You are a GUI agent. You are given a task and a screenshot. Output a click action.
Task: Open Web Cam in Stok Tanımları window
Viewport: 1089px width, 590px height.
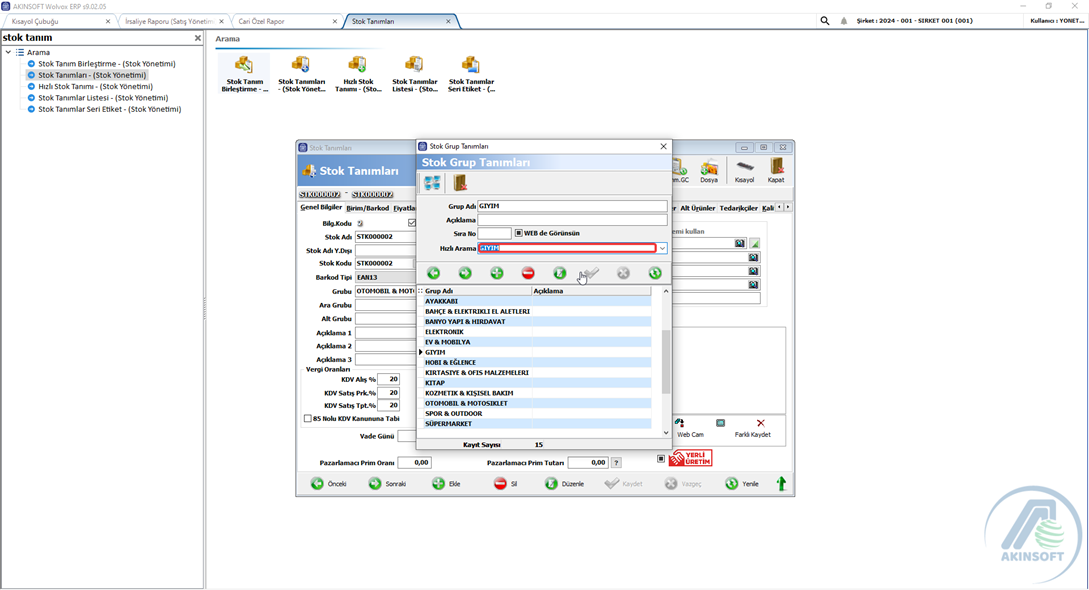[x=690, y=428]
